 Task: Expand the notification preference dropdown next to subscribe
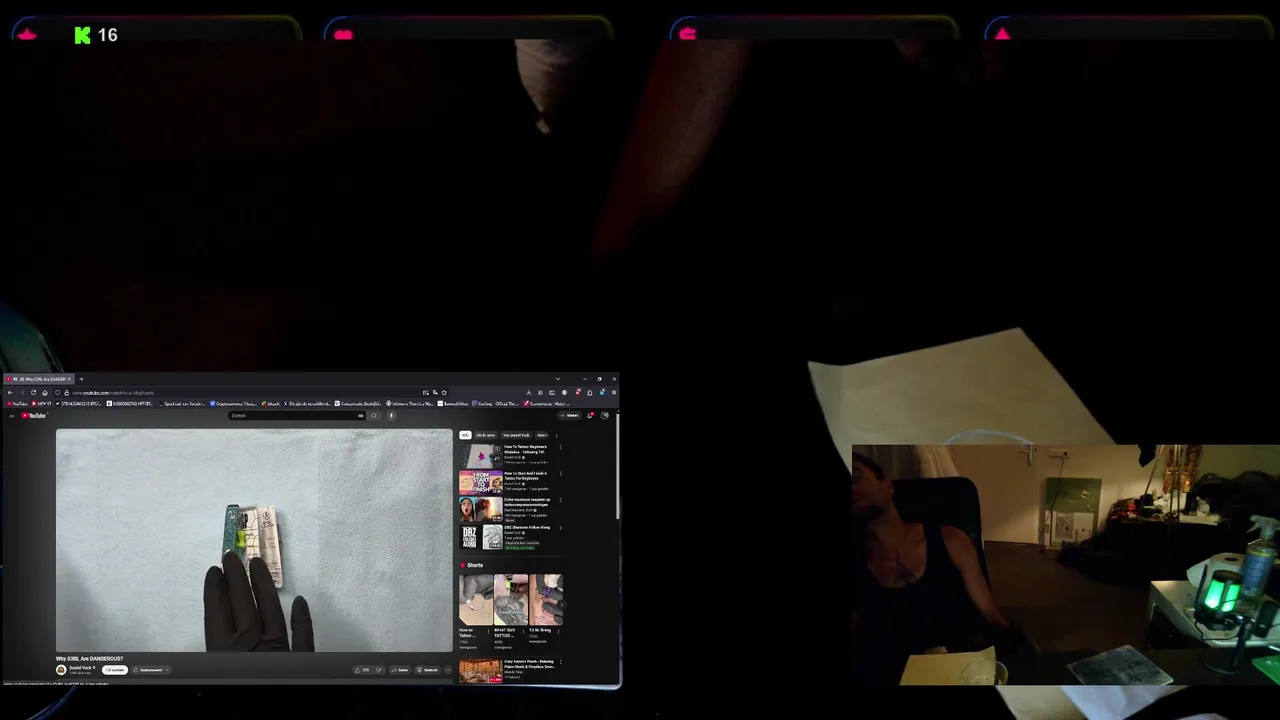pyautogui.click(x=151, y=670)
